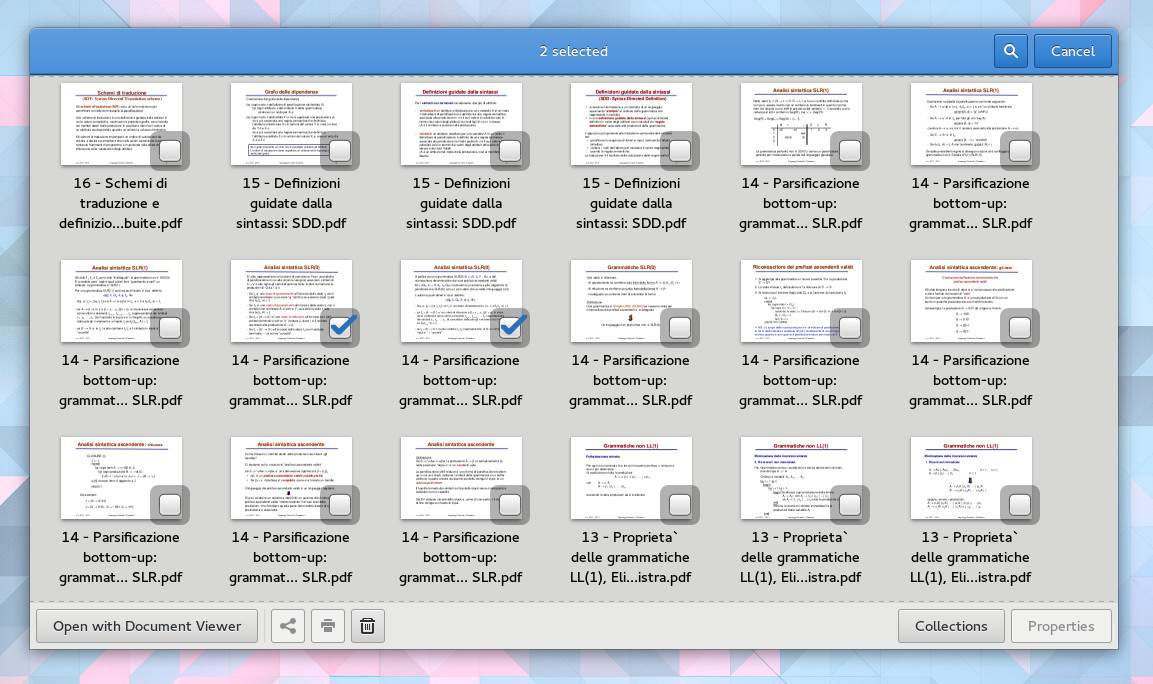This screenshot has width=1153, height=684.
Task: Open the 'Riconoscitore dei prefissi ascendenti validi' thumbnail
Action: coord(802,300)
